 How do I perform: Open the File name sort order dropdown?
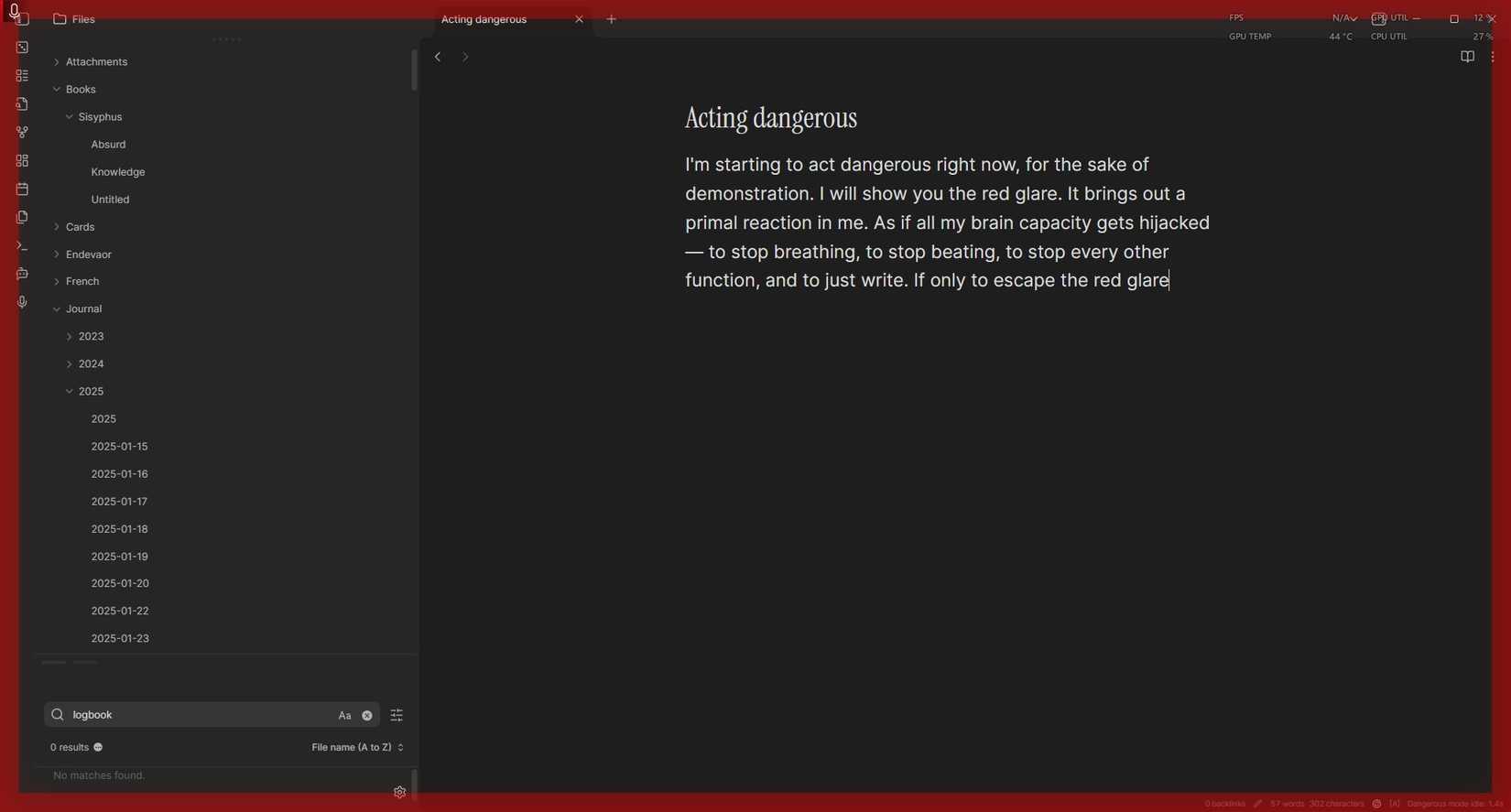tap(357, 748)
